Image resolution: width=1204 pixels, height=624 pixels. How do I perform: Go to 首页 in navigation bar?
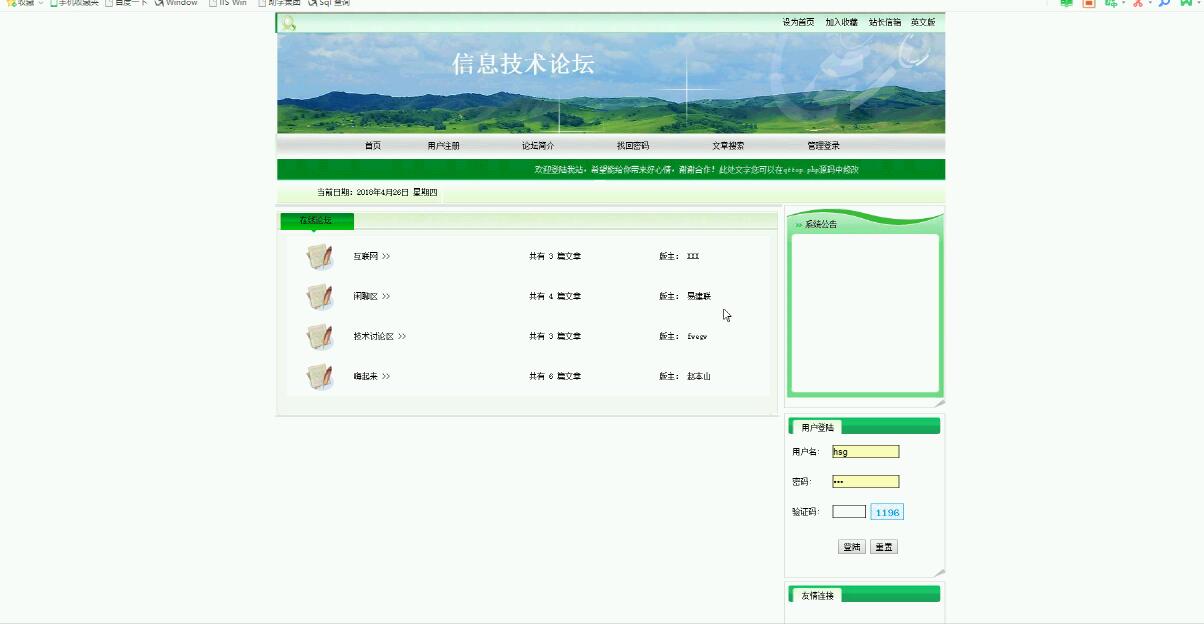tap(372, 146)
